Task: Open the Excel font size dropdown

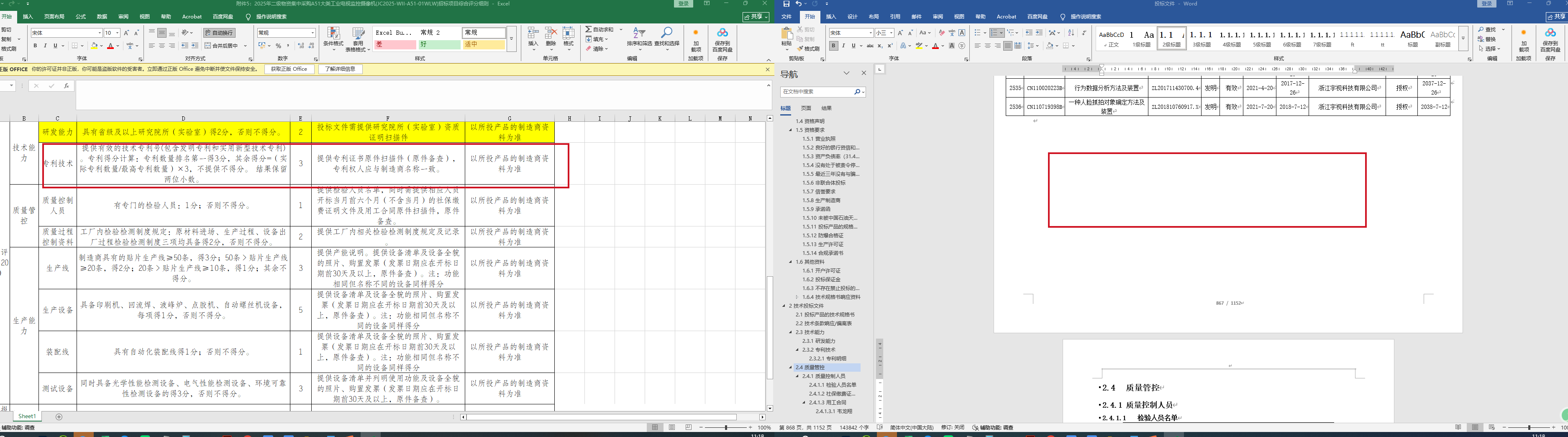Action: click(x=117, y=33)
